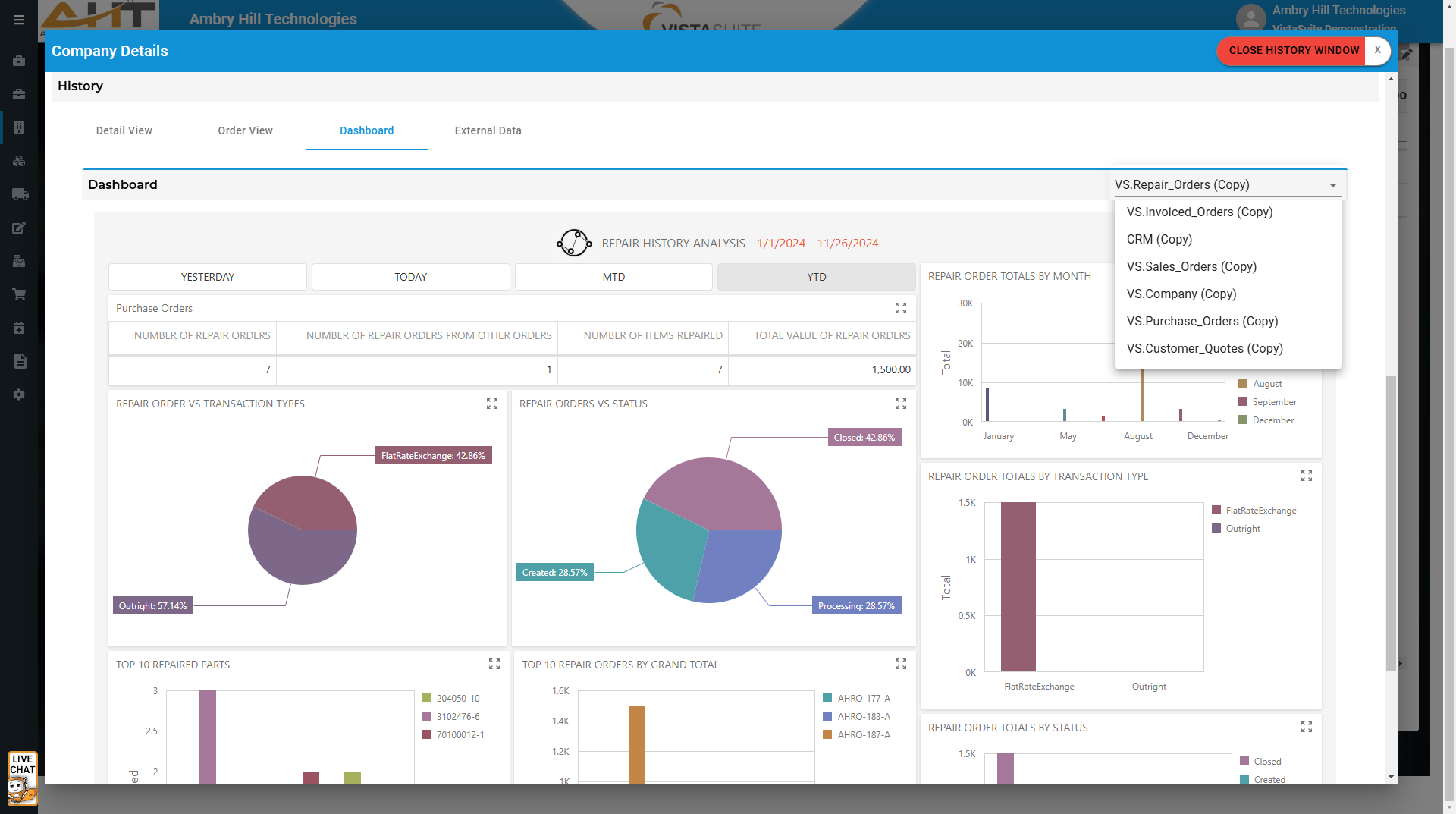
Task: Choose VS.Invoiced_Orders (Copy) from dropdown list
Action: coord(1199,212)
